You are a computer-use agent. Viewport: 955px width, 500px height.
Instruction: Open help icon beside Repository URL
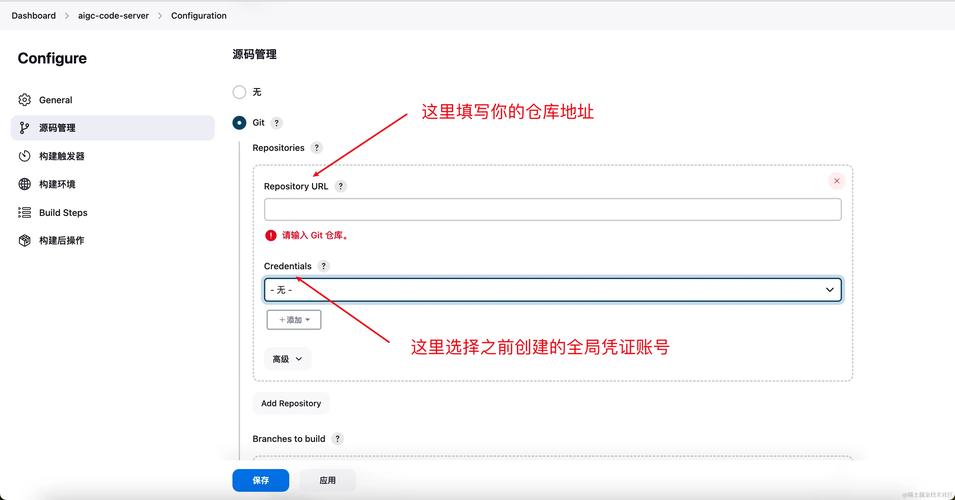(x=340, y=186)
